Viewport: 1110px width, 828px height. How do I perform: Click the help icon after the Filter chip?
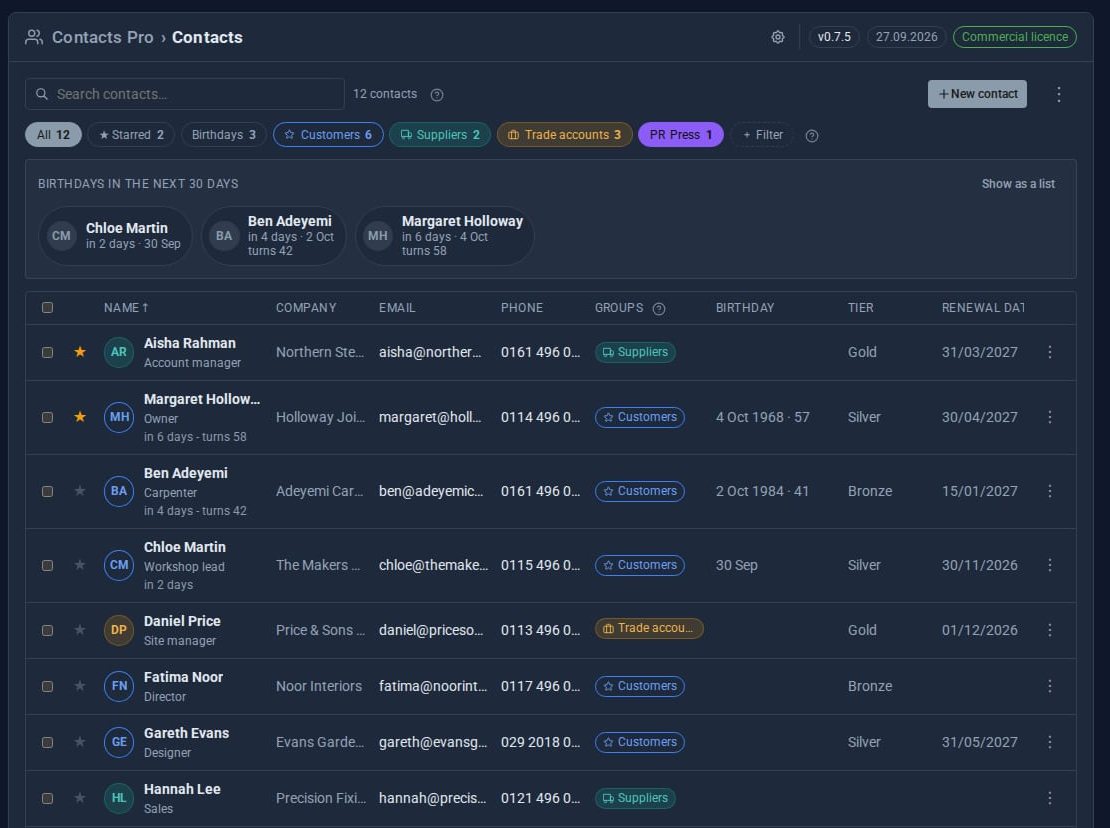[x=812, y=136]
